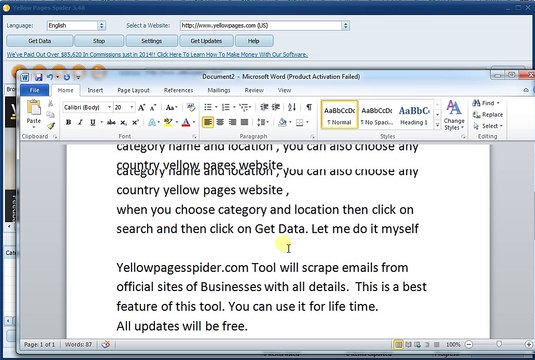Image resolution: width=535 pixels, height=360 pixels.
Task: Click the Shading paint bucket icon
Action: click(x=282, y=122)
